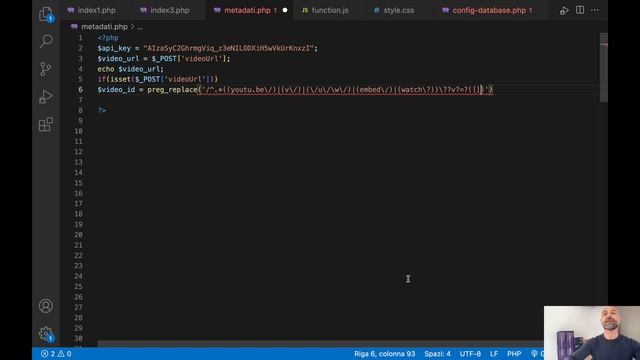Open the Extensions view

[46, 124]
